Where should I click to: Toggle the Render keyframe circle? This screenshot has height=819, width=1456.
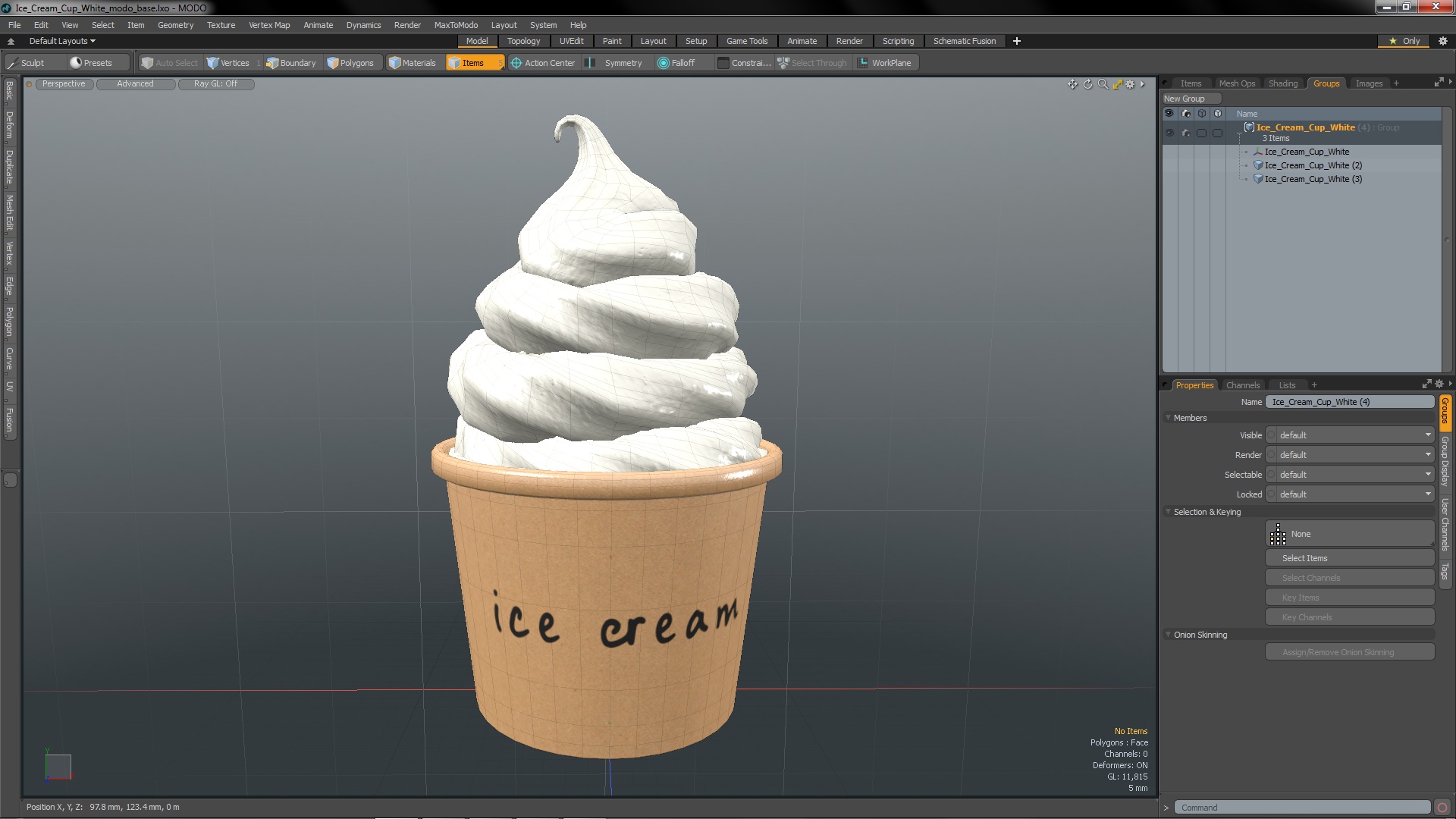[x=1272, y=455]
